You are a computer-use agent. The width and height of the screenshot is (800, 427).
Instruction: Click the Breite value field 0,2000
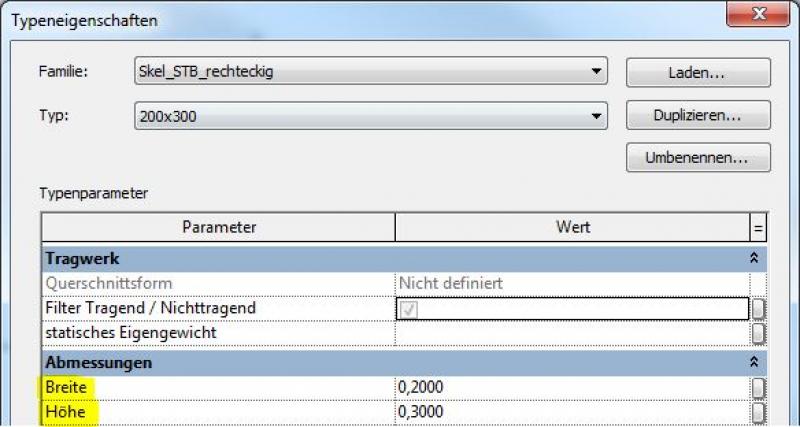point(570,387)
